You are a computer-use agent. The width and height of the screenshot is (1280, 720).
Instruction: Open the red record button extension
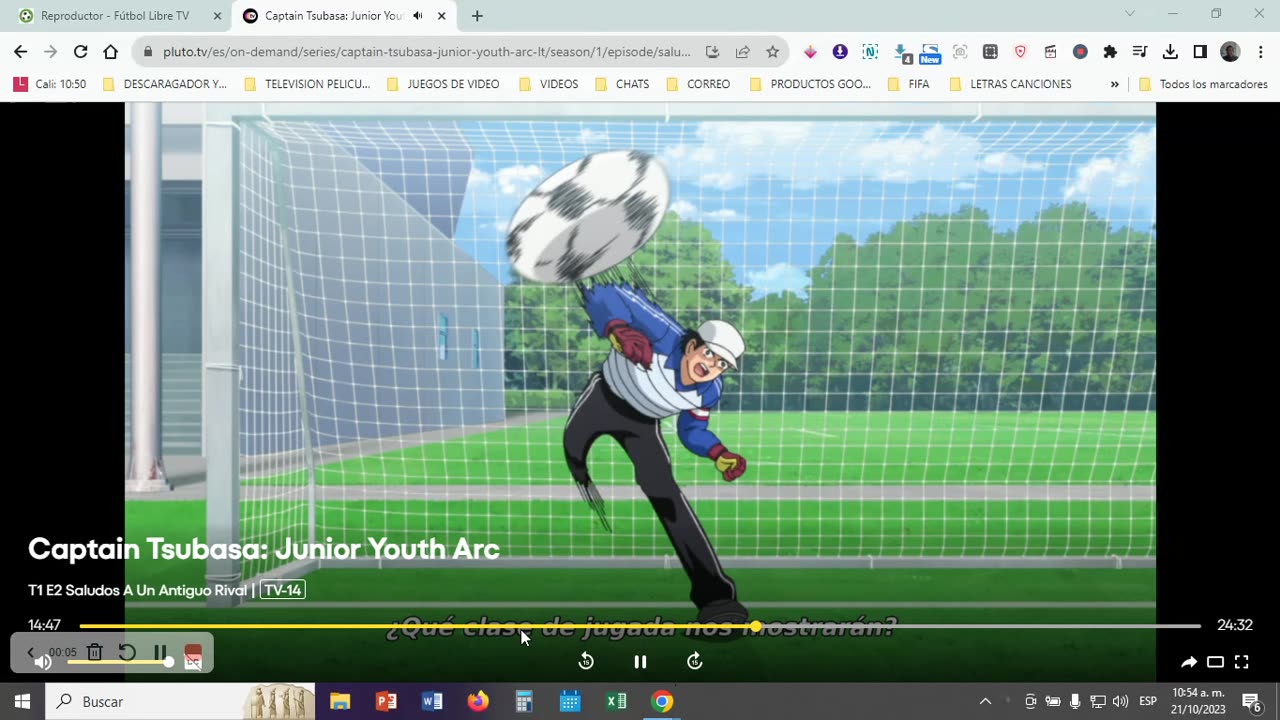[1080, 52]
